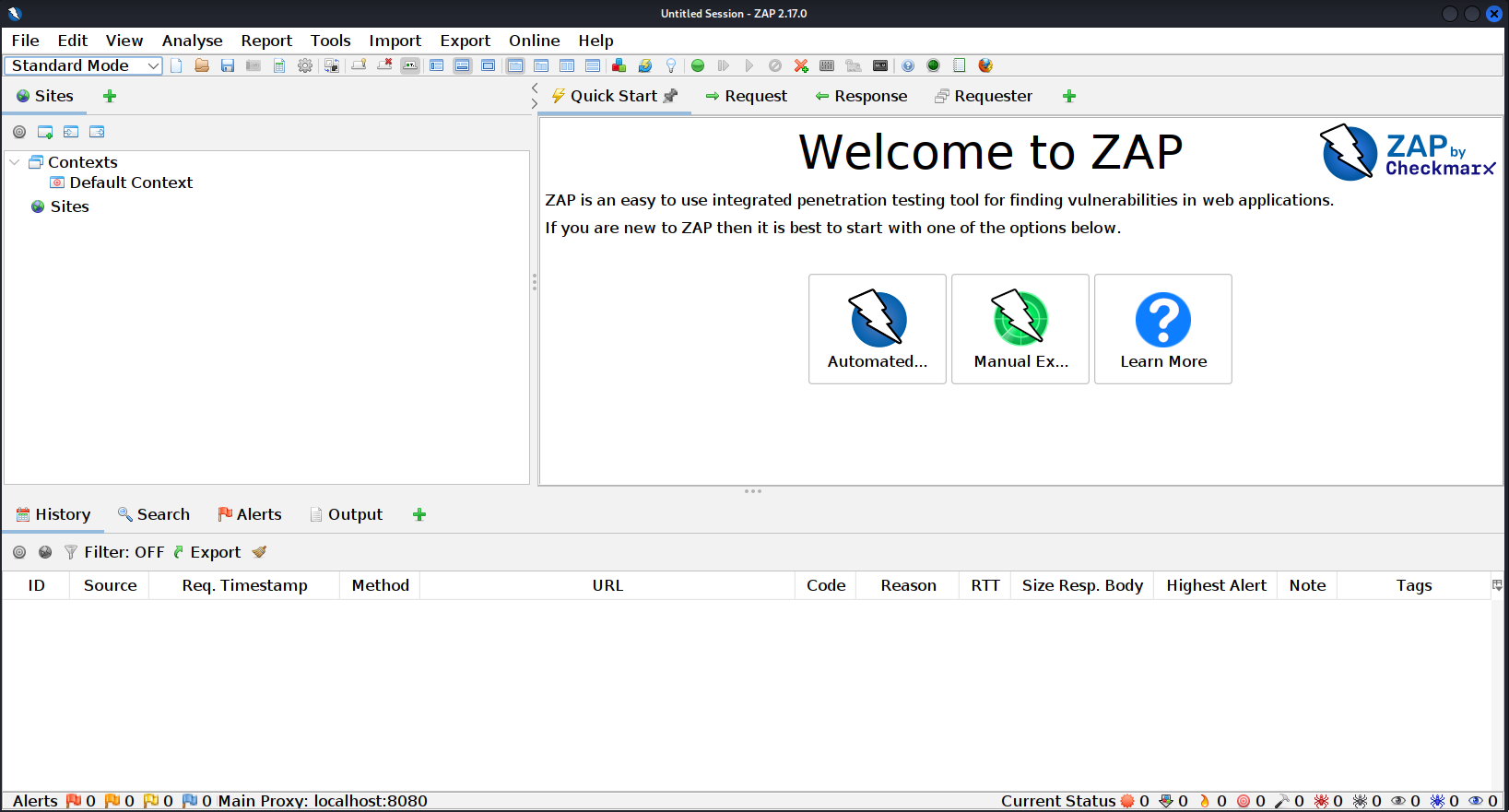
Task: Click the New Context icon with green plus
Action: (x=45, y=132)
